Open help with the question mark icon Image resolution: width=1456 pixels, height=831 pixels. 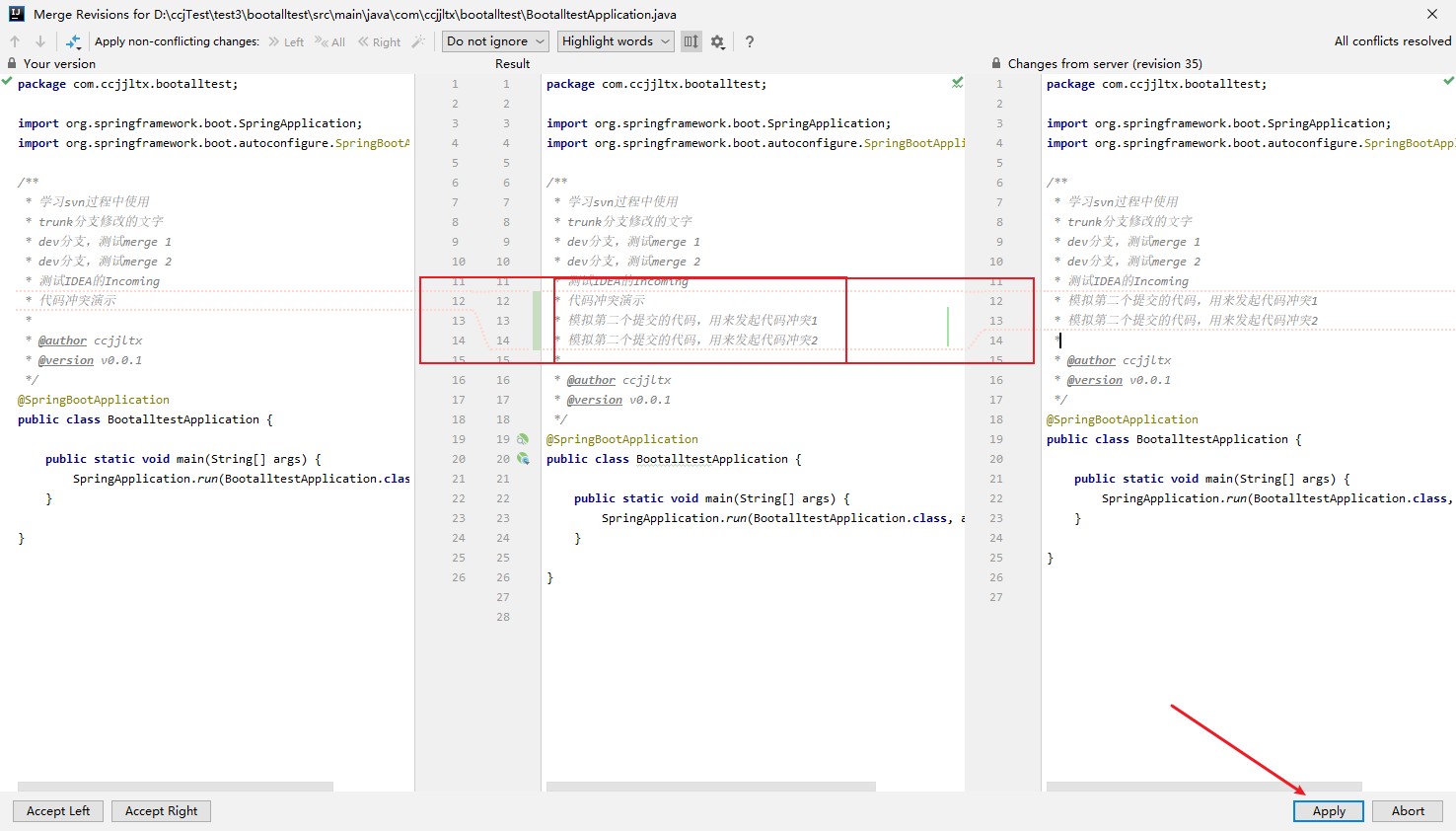tap(750, 41)
